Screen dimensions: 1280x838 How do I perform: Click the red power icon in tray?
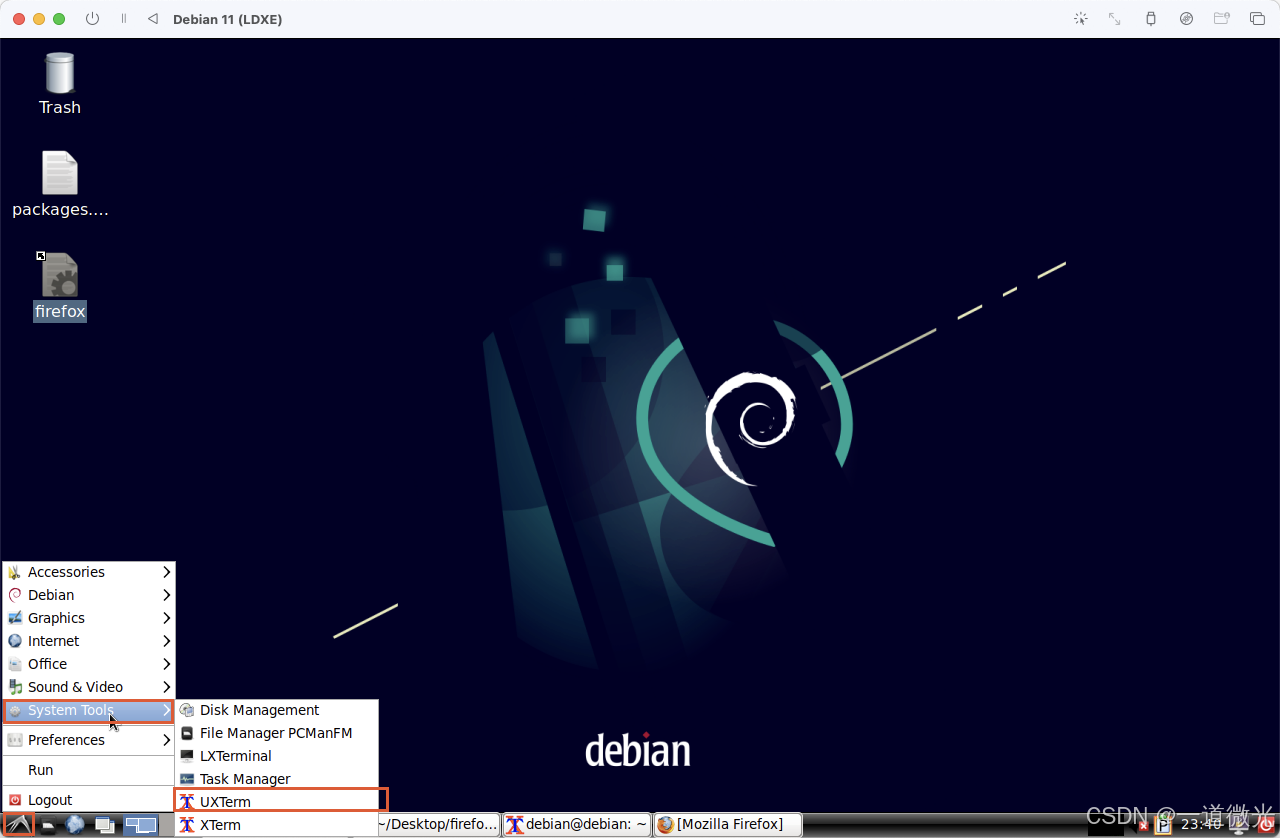point(1266,825)
